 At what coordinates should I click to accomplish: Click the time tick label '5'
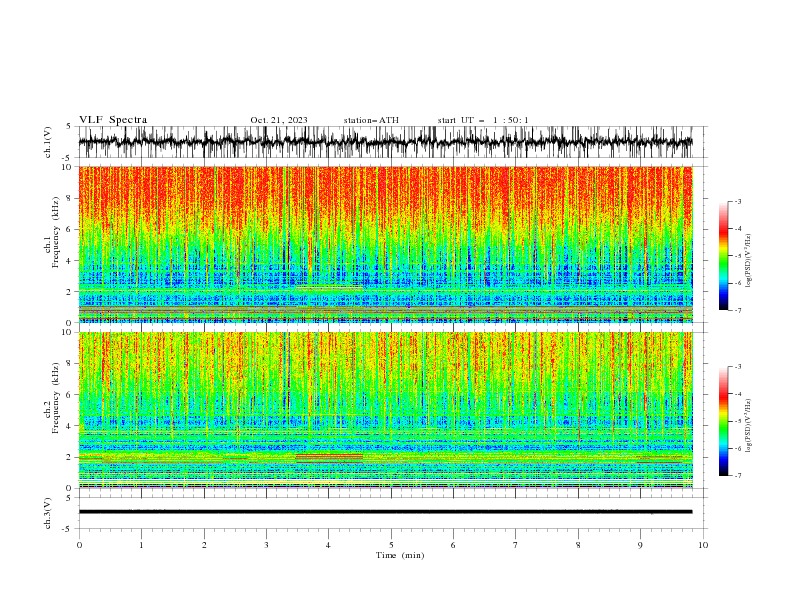(x=391, y=545)
